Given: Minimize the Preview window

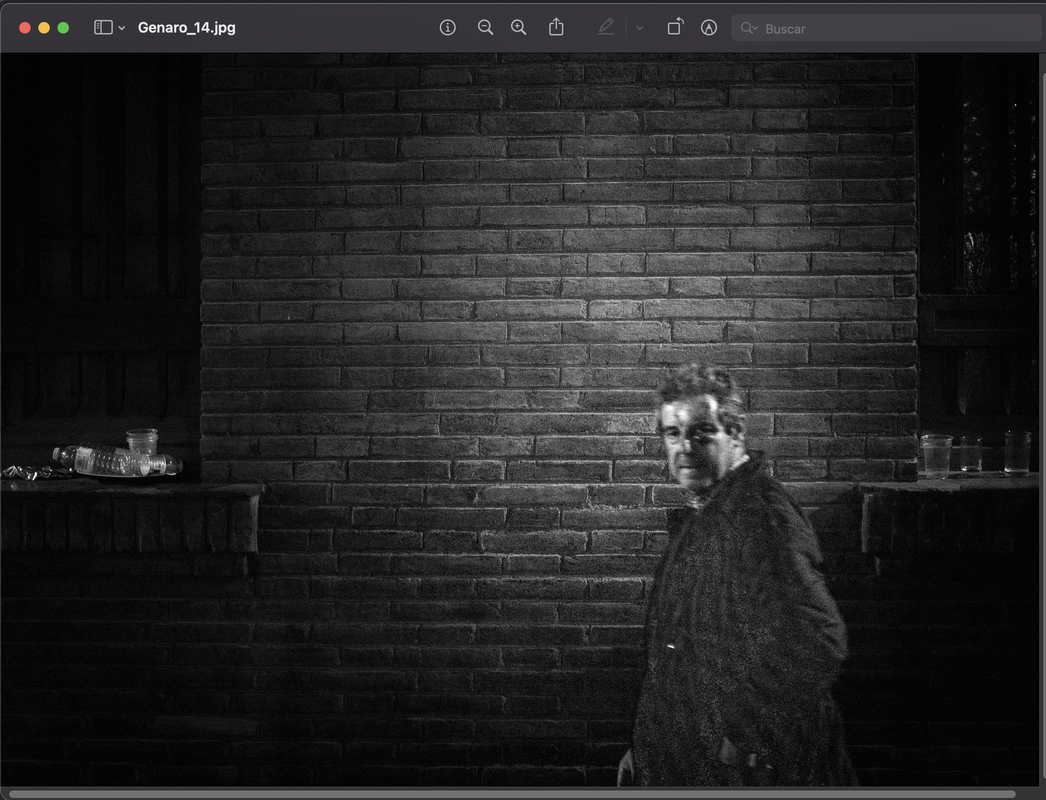Looking at the screenshot, I should pyautogui.click(x=44, y=27).
